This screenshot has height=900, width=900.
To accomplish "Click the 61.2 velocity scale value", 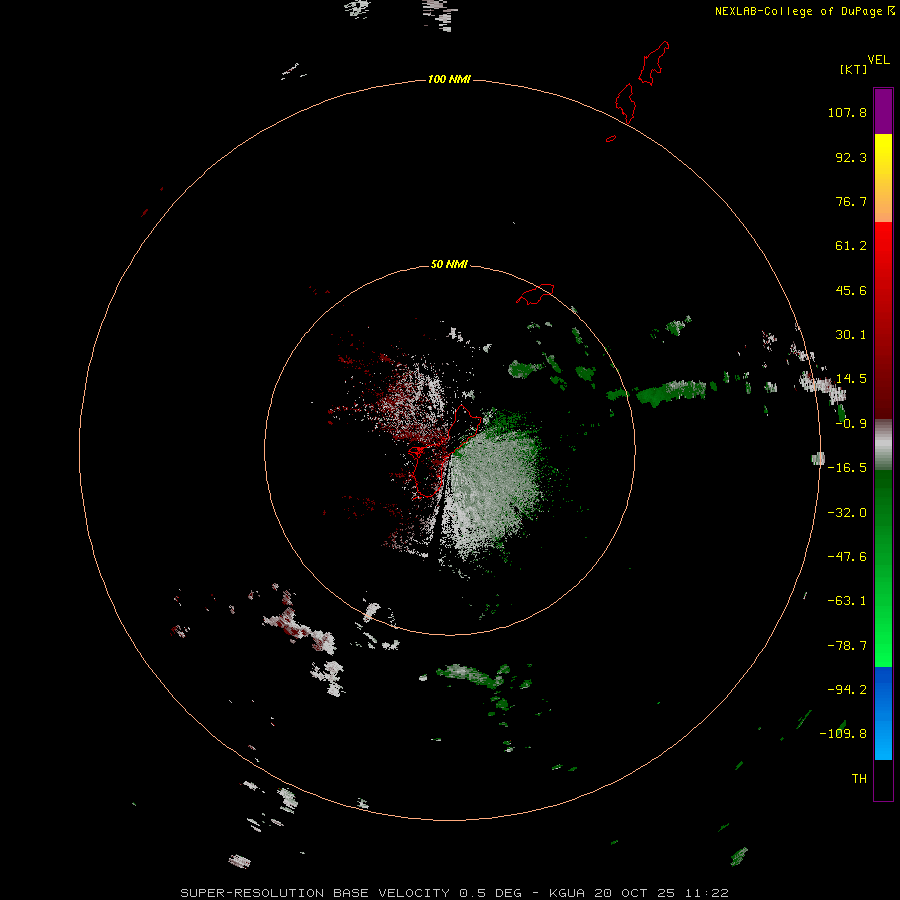I will pos(851,246).
